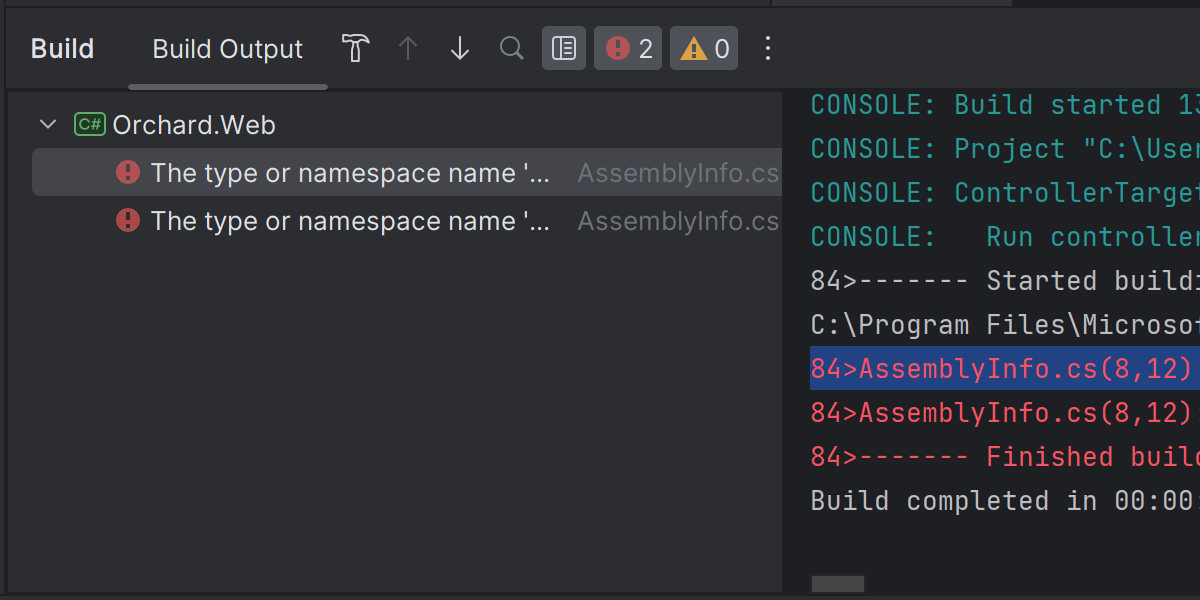Image resolution: width=1200 pixels, height=600 pixels.
Task: Select the first type or namespace error
Action: 350,173
